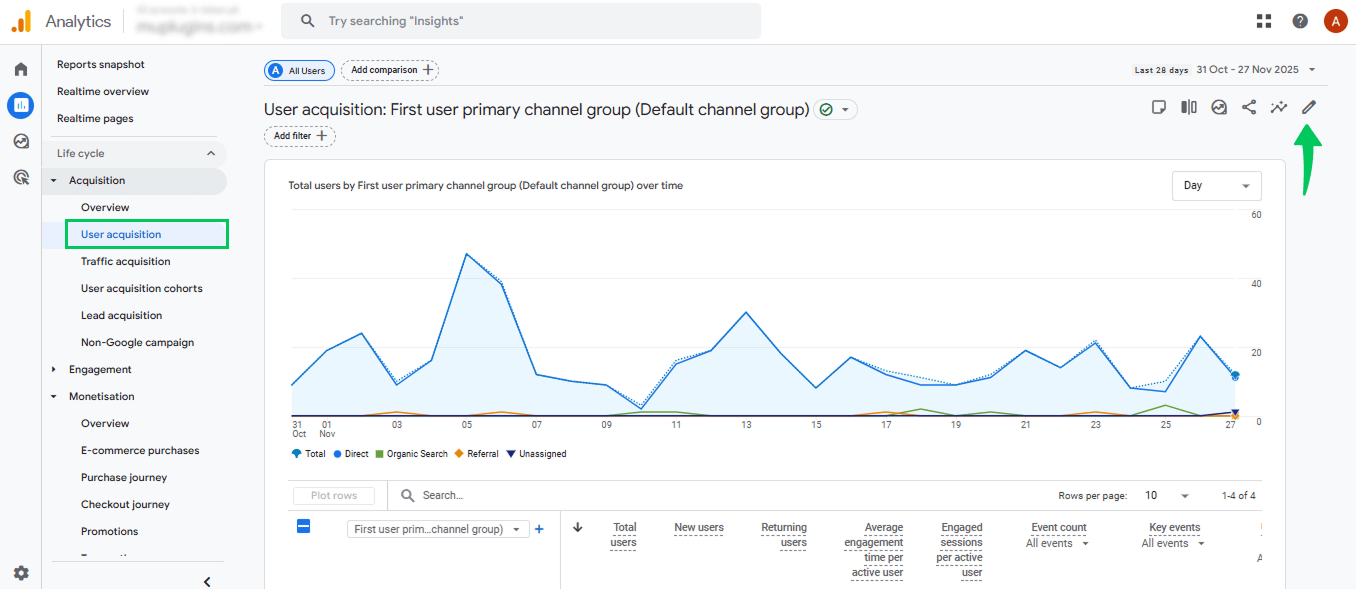
Task: Open the Day granularity dropdown
Action: 1216,186
